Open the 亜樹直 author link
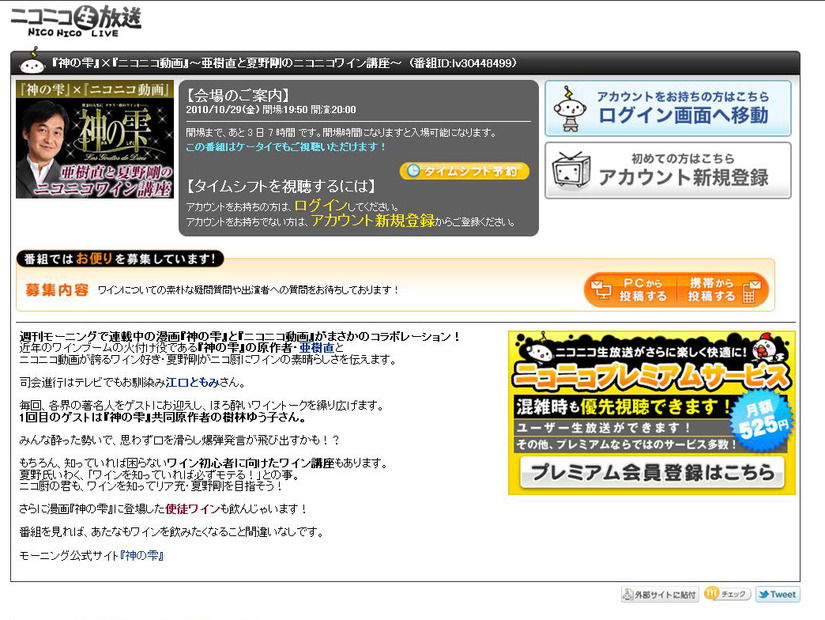825x620 pixels. (x=317, y=348)
